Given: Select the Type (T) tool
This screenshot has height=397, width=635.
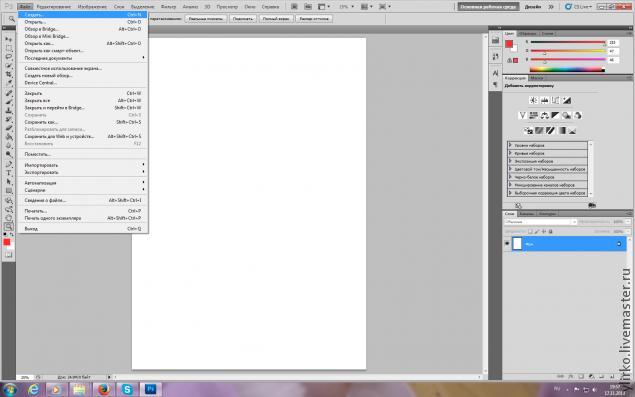Looking at the screenshot, I should 9,173.
